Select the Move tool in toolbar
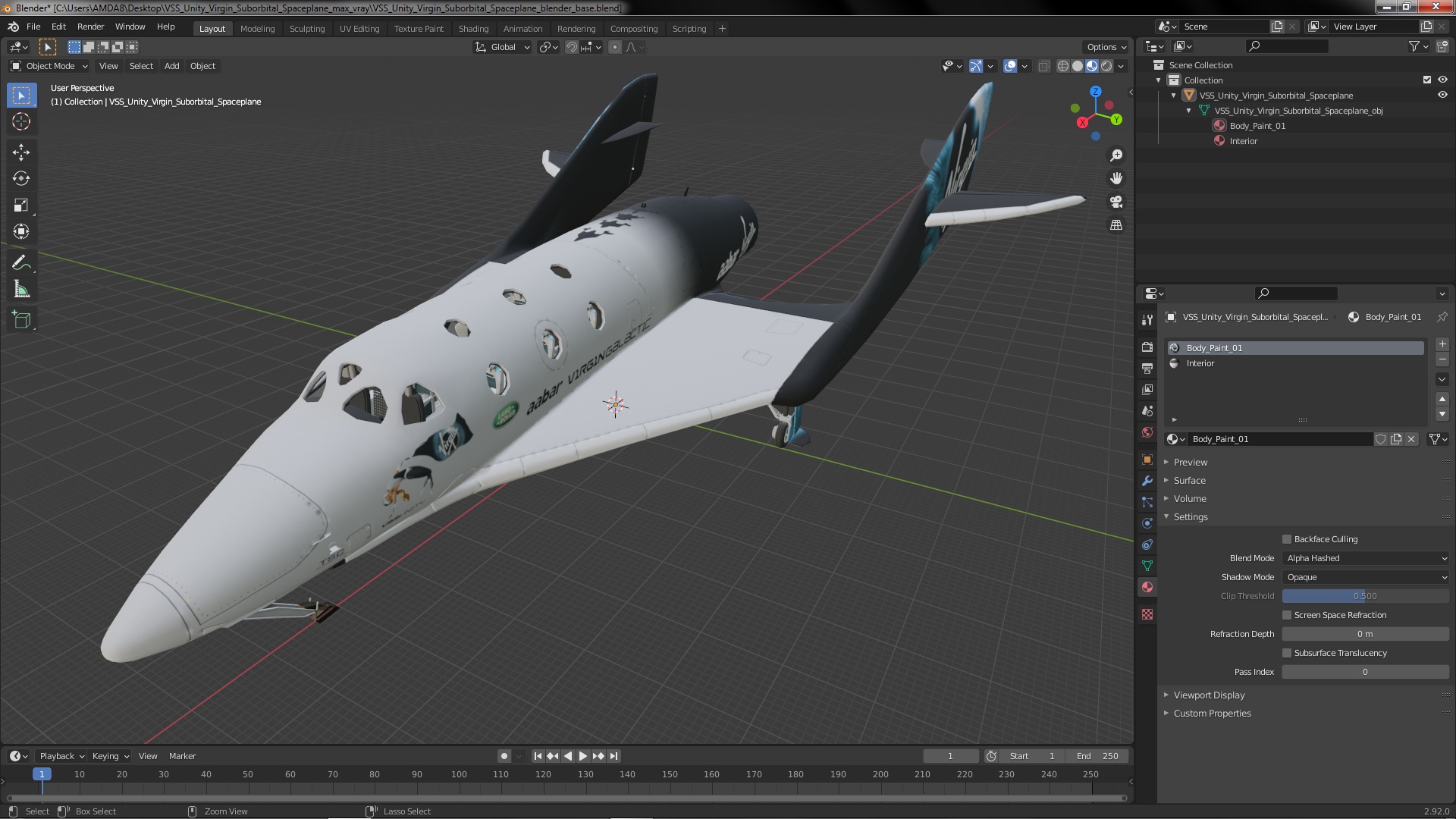 (x=21, y=152)
